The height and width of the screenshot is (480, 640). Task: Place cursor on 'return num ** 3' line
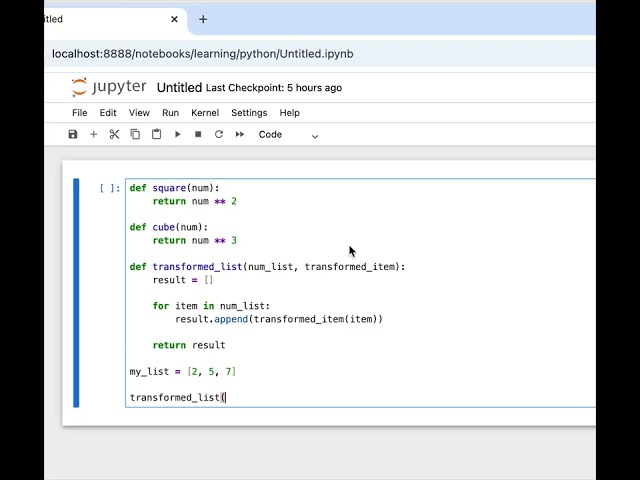[x=195, y=240]
